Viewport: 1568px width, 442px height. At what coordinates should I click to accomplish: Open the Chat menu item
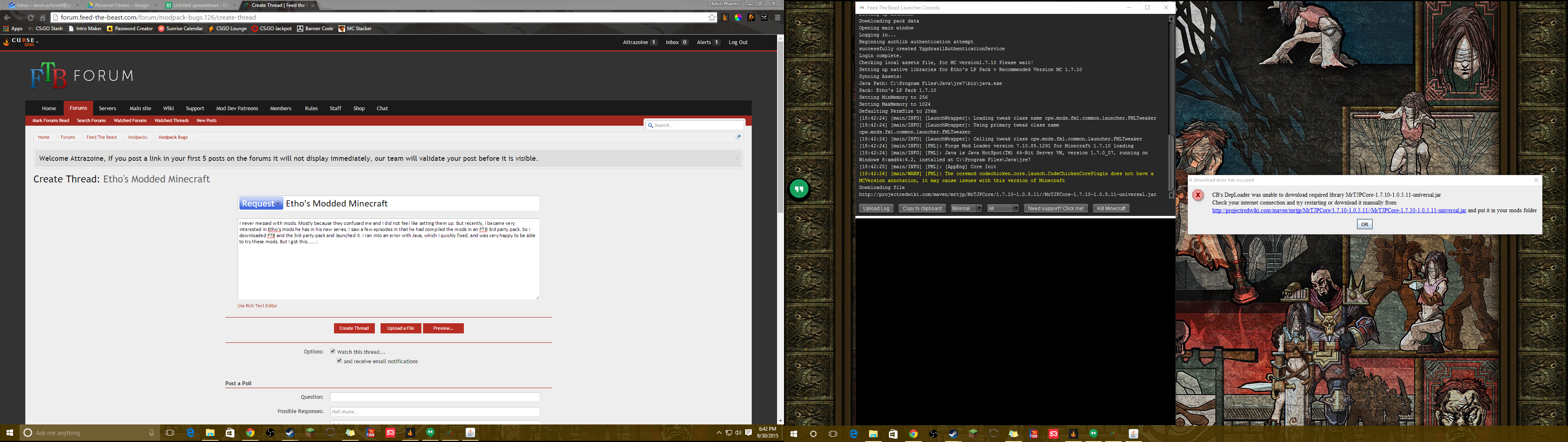coord(382,108)
